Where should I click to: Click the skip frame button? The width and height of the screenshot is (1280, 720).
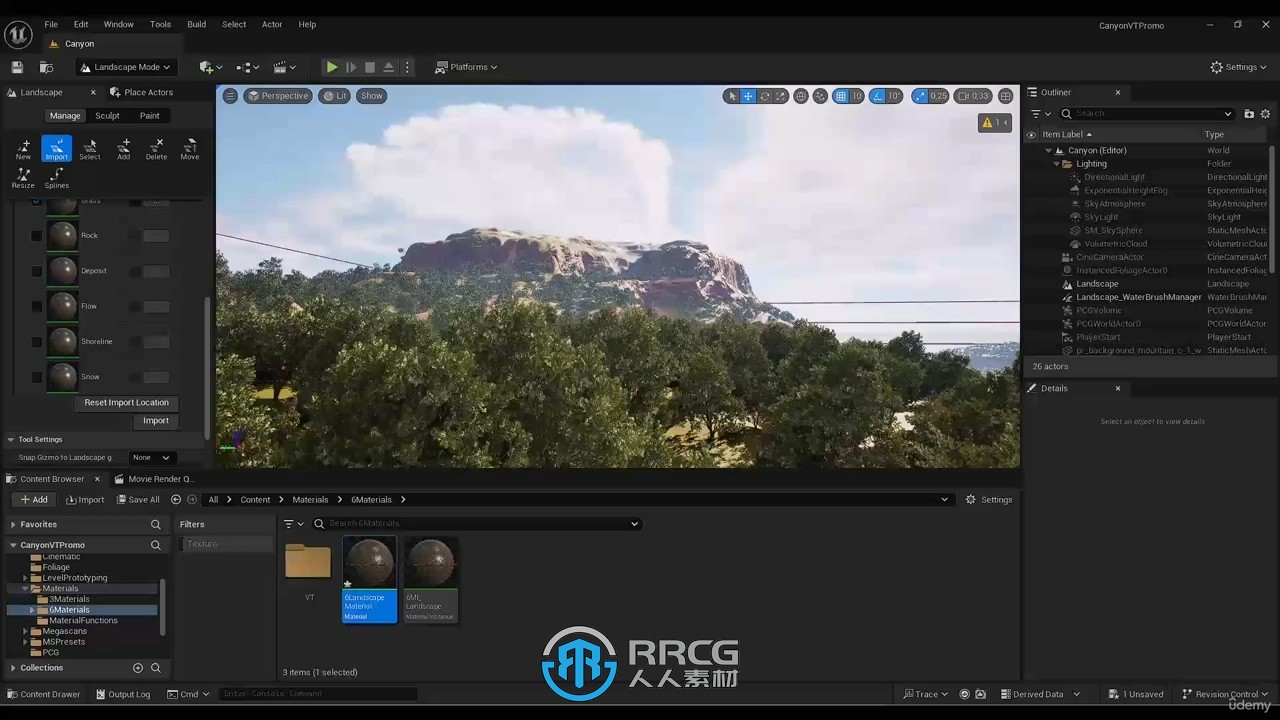pos(351,67)
